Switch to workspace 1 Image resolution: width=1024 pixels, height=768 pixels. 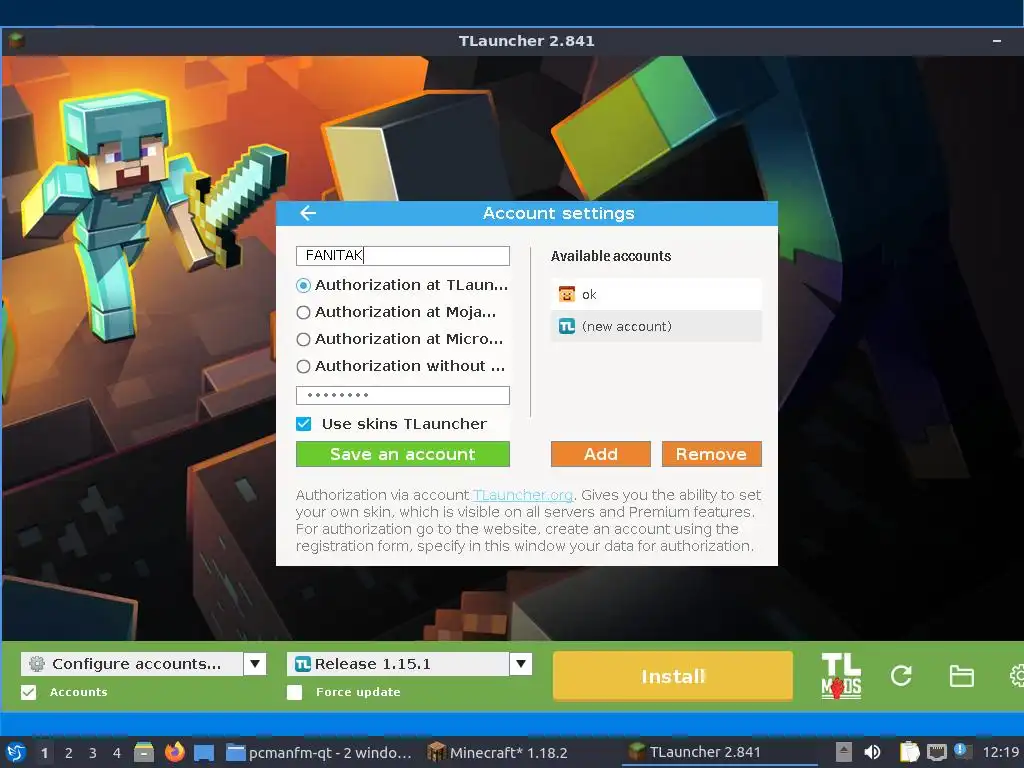pyautogui.click(x=44, y=753)
